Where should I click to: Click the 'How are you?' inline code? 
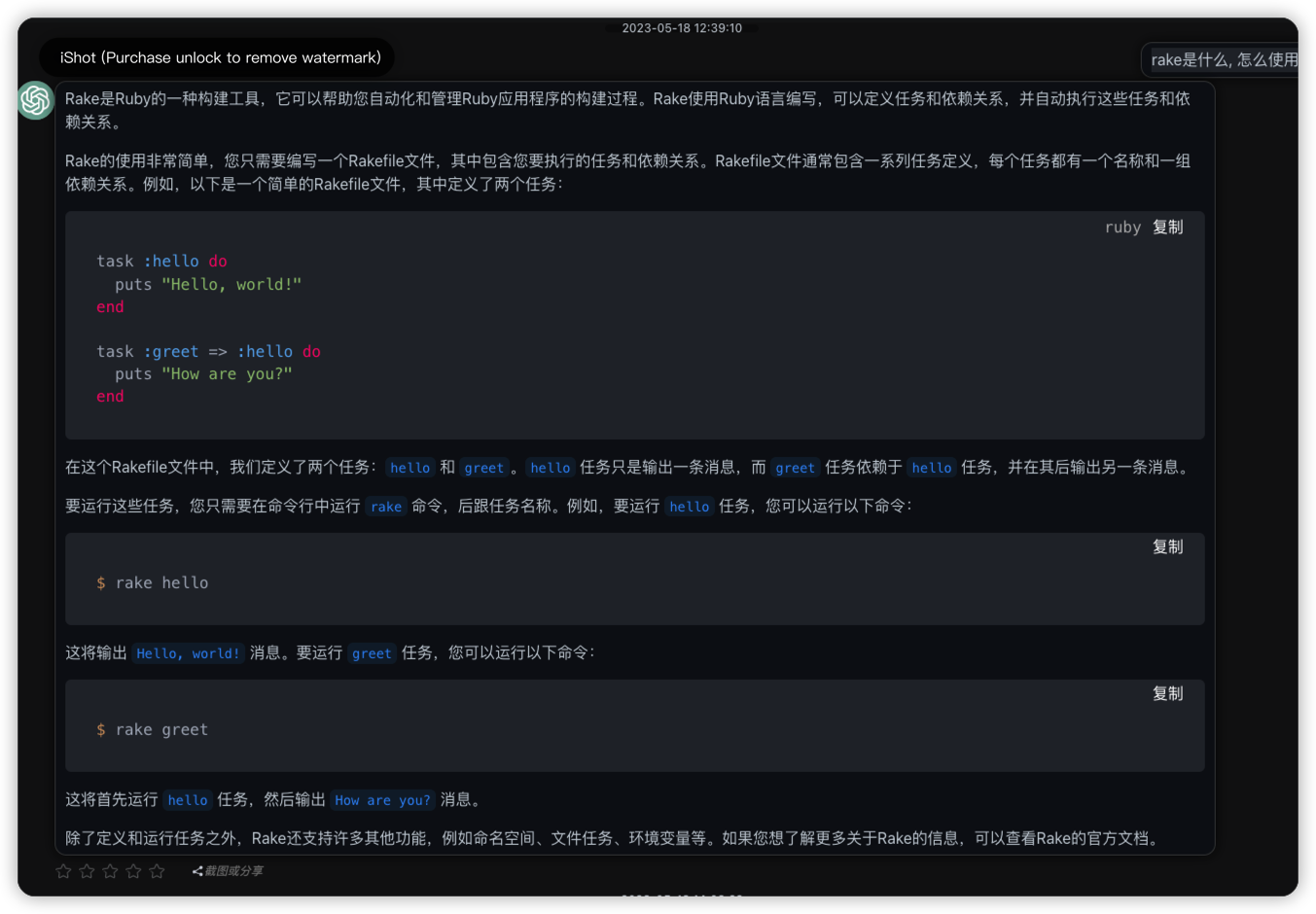[382, 800]
